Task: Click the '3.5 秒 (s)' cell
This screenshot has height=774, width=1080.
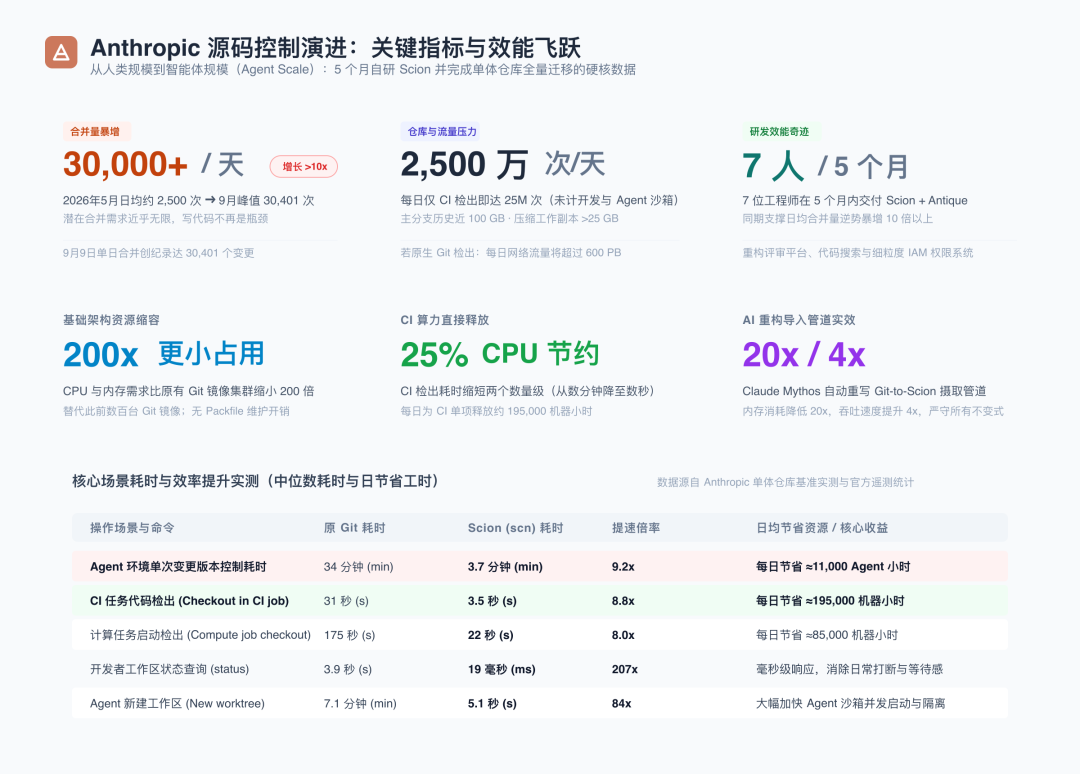Action: (492, 600)
